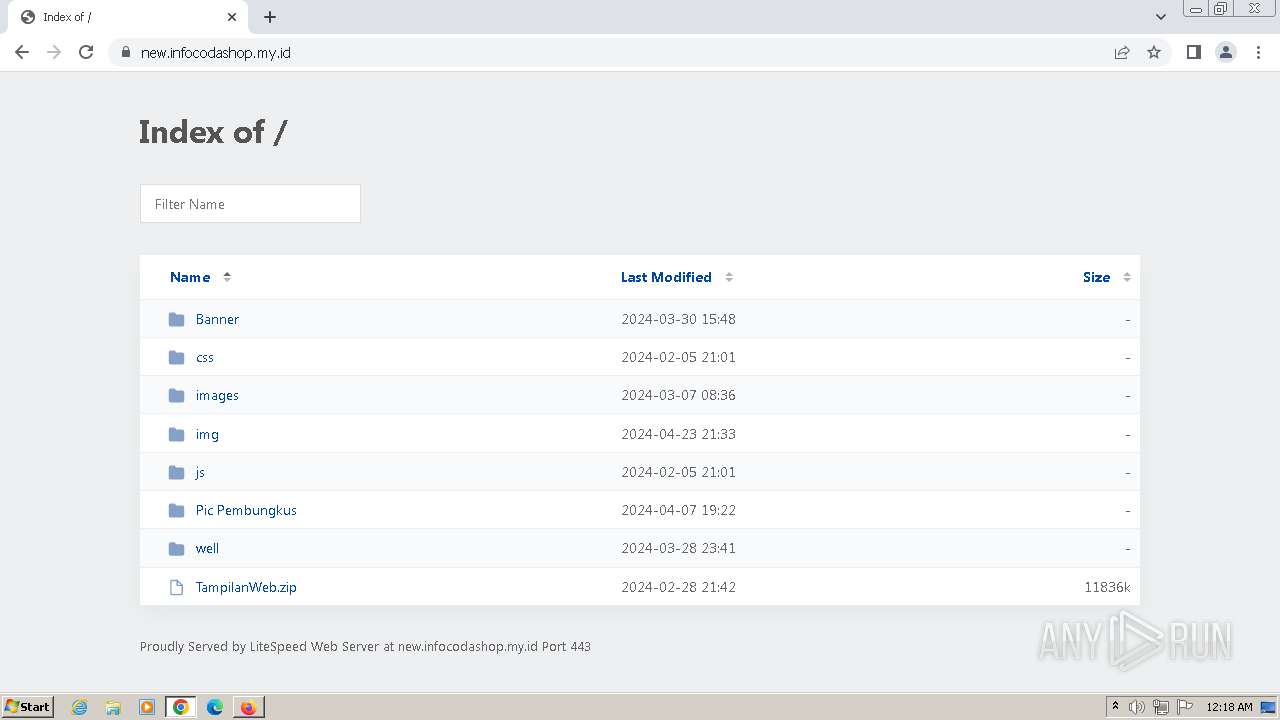Click the 12:18 AM system clock
The width and height of the screenshot is (1280, 720).
pyautogui.click(x=1229, y=707)
